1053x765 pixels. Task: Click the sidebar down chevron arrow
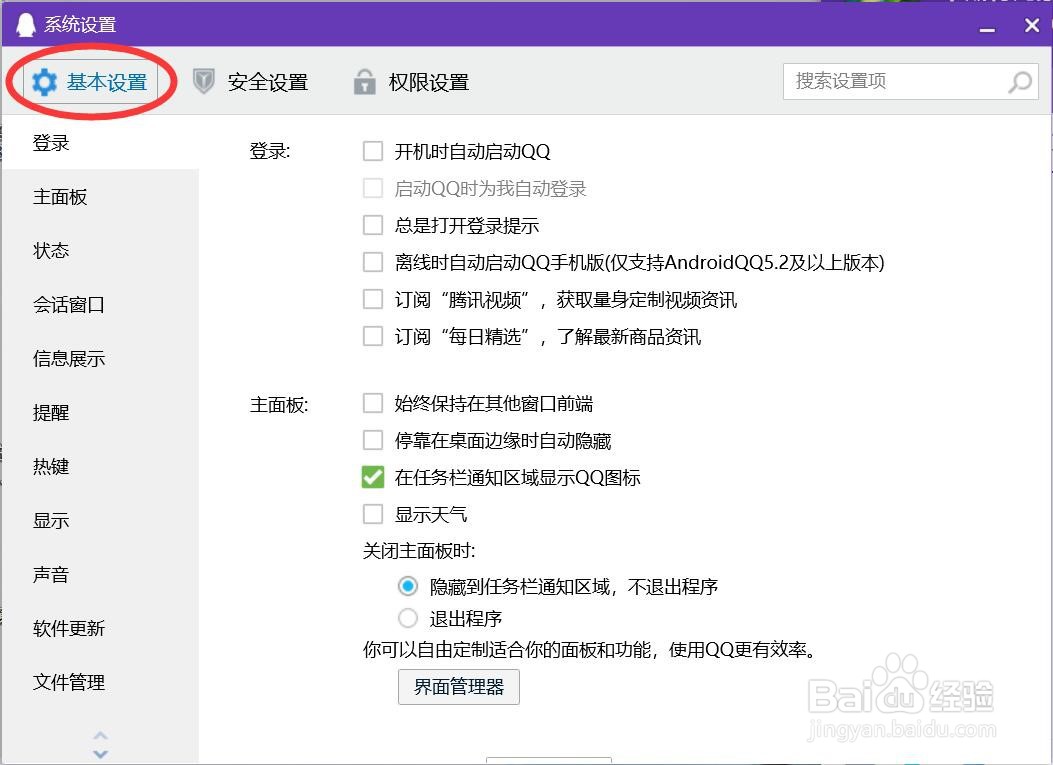tap(101, 754)
